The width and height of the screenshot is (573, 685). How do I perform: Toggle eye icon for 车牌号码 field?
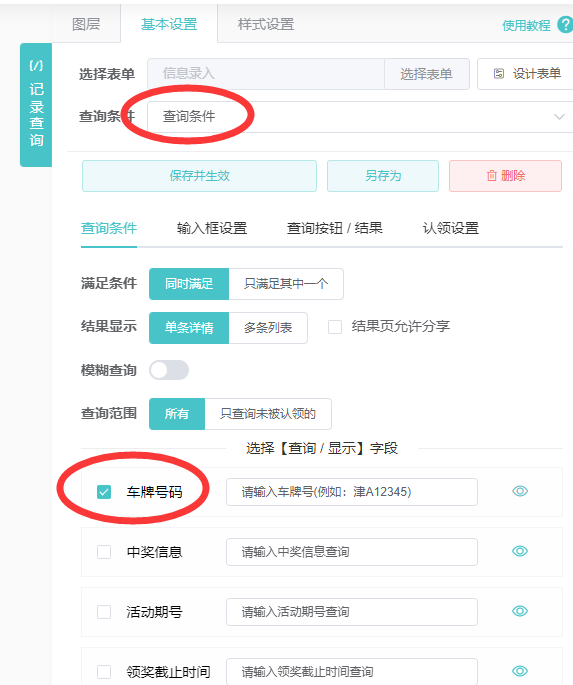[520, 491]
